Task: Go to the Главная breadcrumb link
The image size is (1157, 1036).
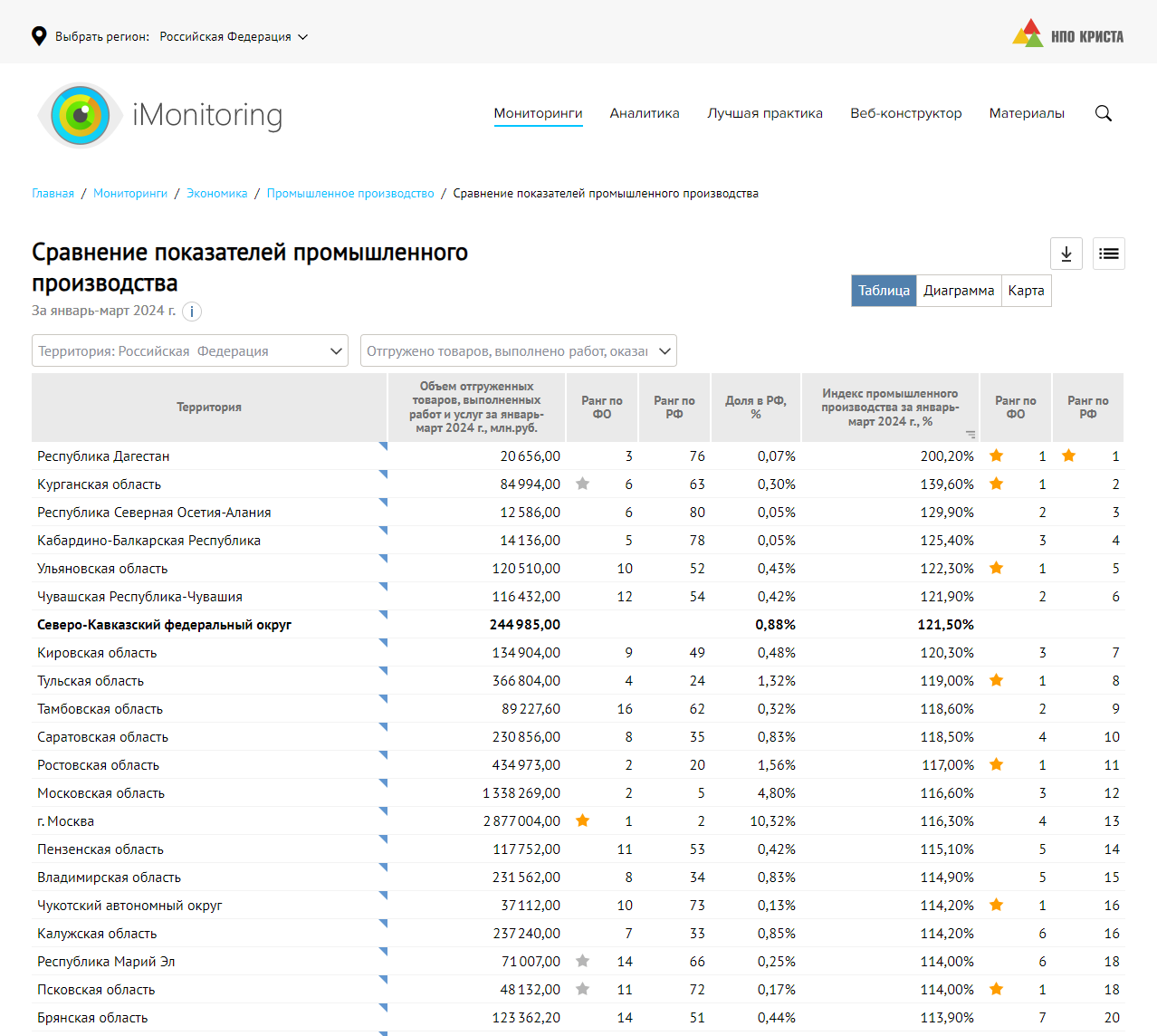Action: [53, 194]
